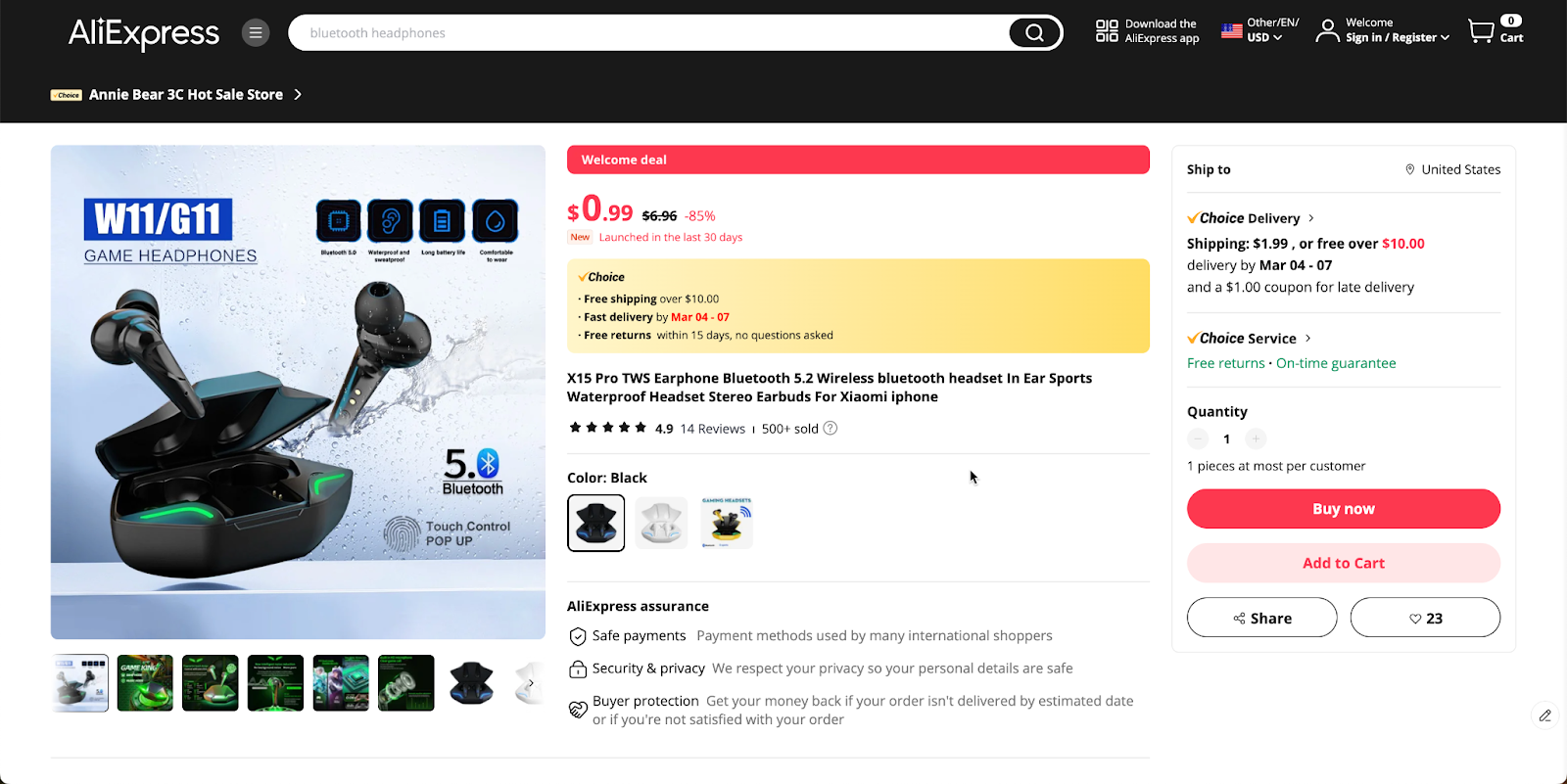Increase quantity with plus button
Screen dimensions: 1567x784
(x=1256, y=438)
